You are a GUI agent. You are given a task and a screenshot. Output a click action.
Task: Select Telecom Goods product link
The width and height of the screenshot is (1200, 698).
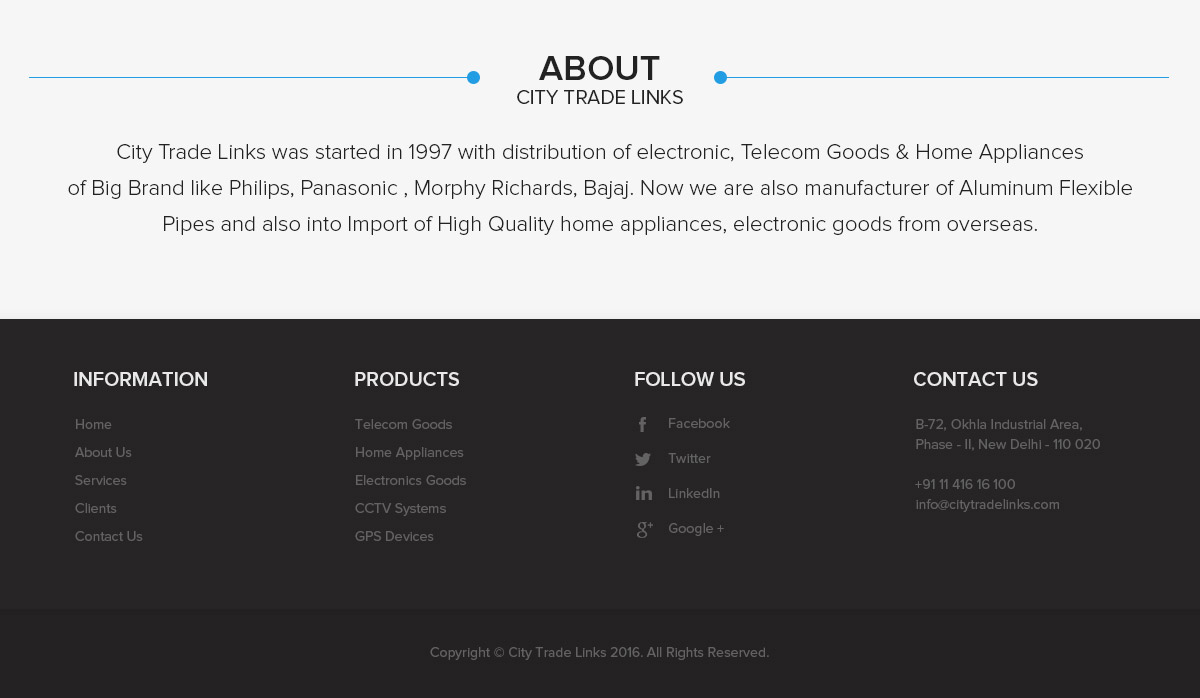pyautogui.click(x=404, y=425)
